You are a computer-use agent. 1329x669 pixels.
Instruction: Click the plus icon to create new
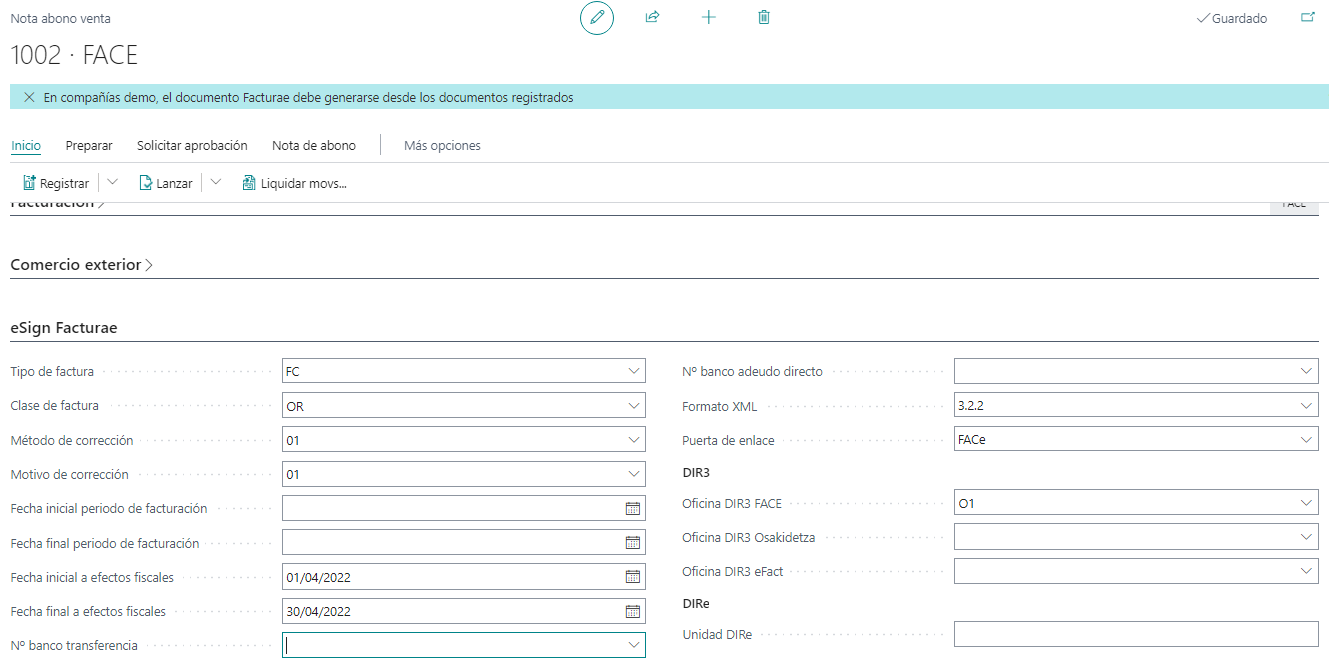click(709, 18)
